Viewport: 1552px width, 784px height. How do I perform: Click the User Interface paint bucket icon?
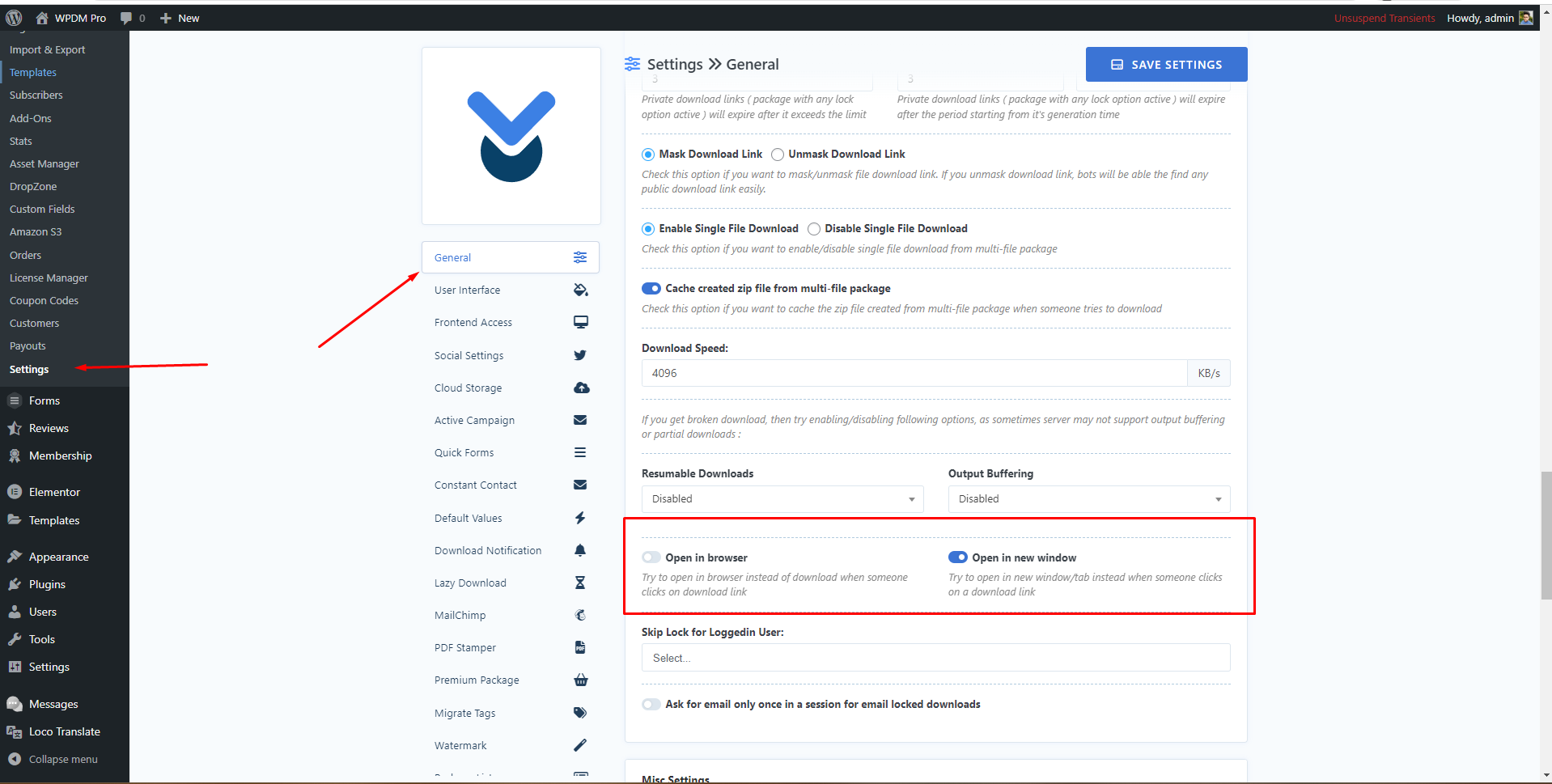[580, 290]
